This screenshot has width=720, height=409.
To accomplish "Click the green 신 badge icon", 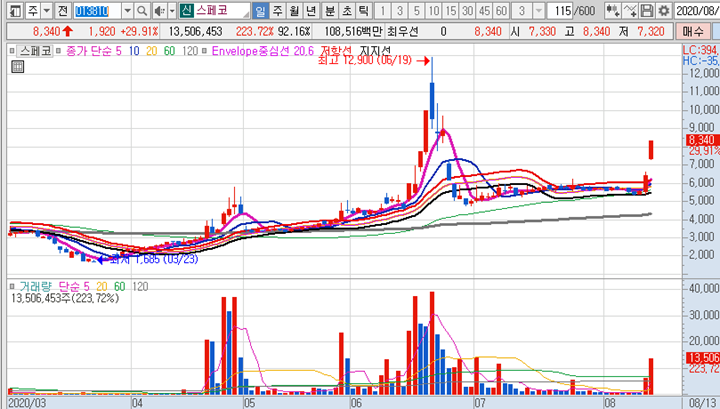I will pyautogui.click(x=186, y=11).
